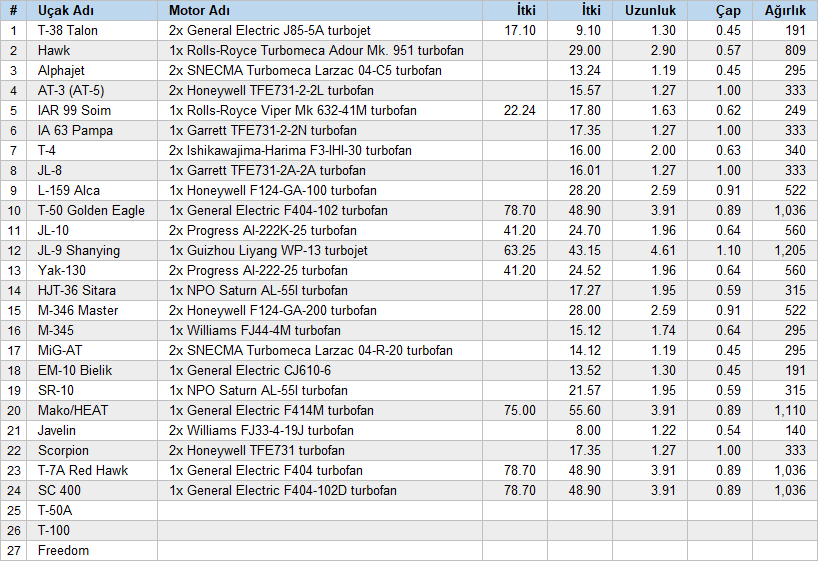Viewport: 818px width, 561px height.
Task: Click '1x Garrett TFE731-2A-2A turbofan' cell
Action: point(320,171)
